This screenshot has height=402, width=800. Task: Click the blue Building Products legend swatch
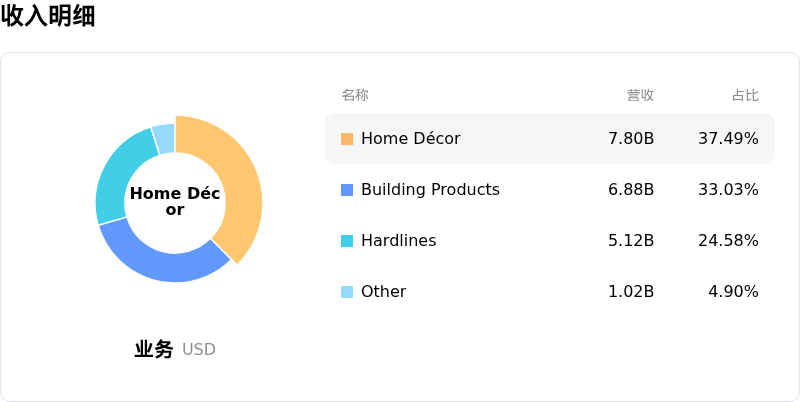(347, 190)
